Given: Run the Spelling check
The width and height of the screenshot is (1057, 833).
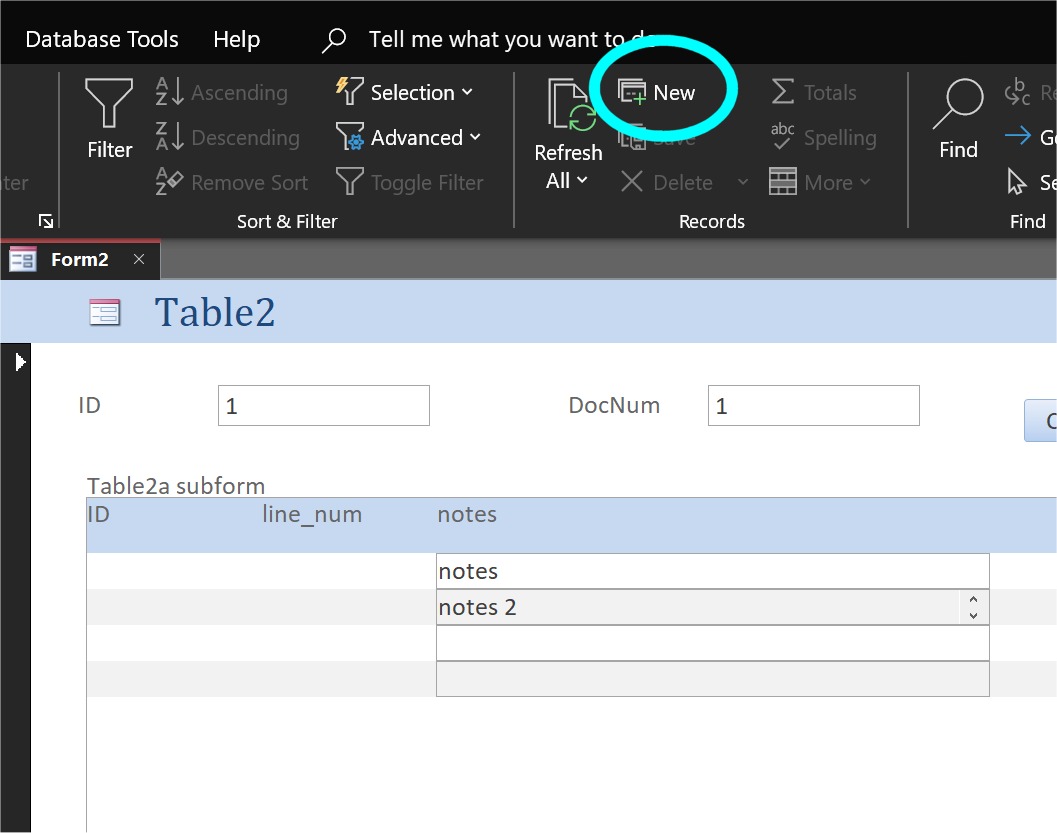Looking at the screenshot, I should point(823,138).
